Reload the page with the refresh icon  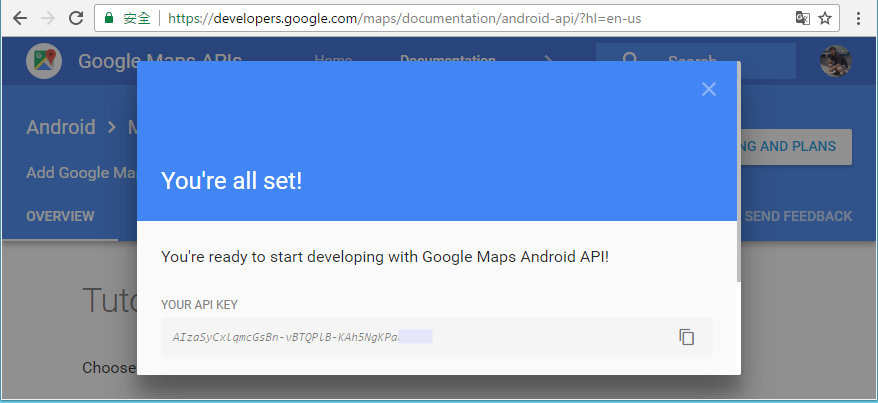pyautogui.click(x=76, y=18)
